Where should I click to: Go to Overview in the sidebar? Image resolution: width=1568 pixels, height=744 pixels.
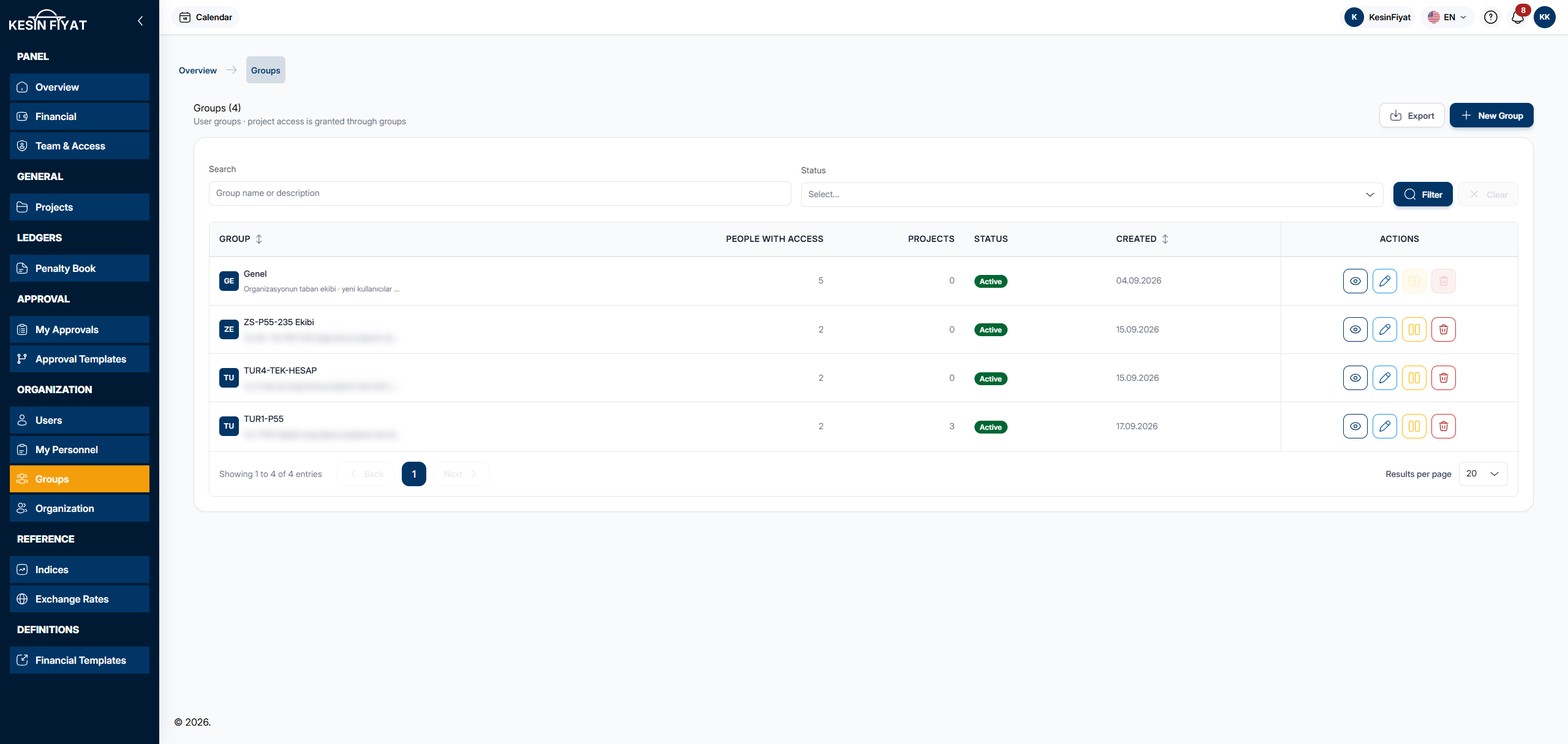pos(79,87)
